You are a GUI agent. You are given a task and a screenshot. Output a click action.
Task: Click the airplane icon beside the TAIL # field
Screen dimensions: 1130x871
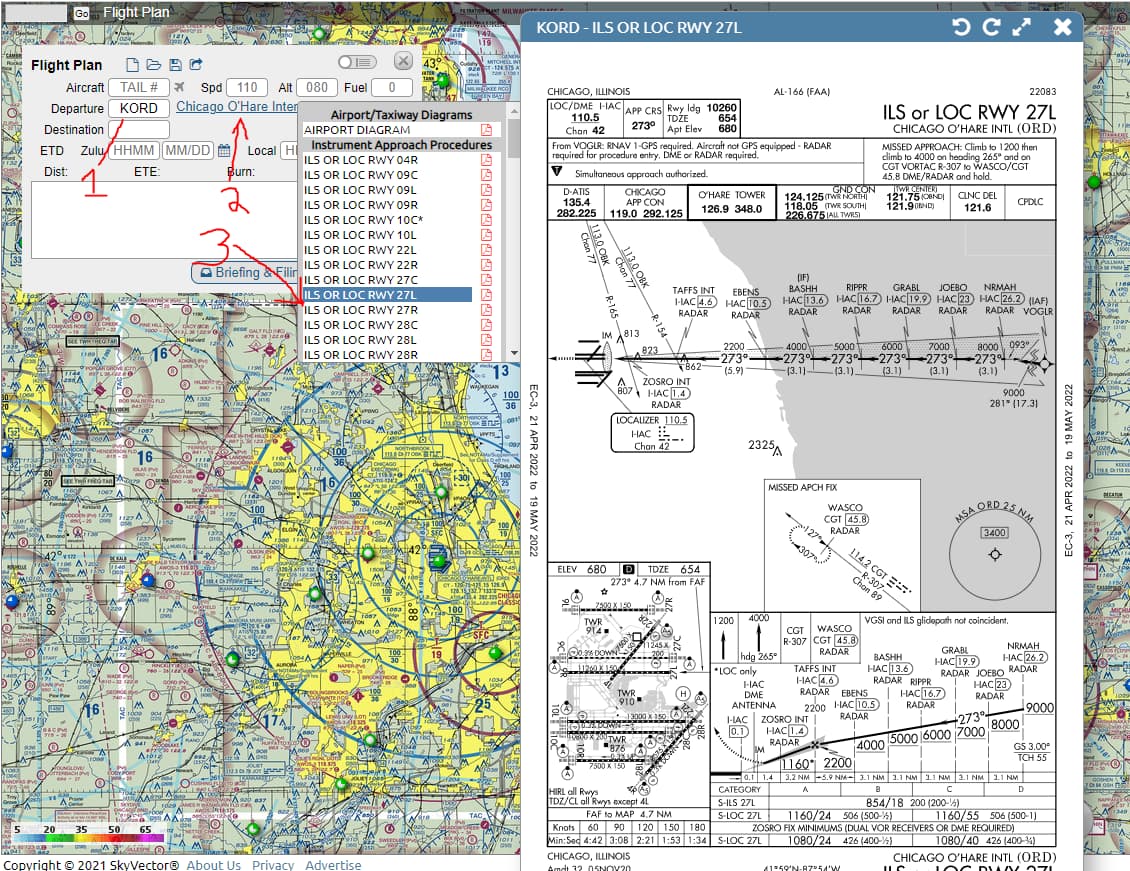(179, 87)
